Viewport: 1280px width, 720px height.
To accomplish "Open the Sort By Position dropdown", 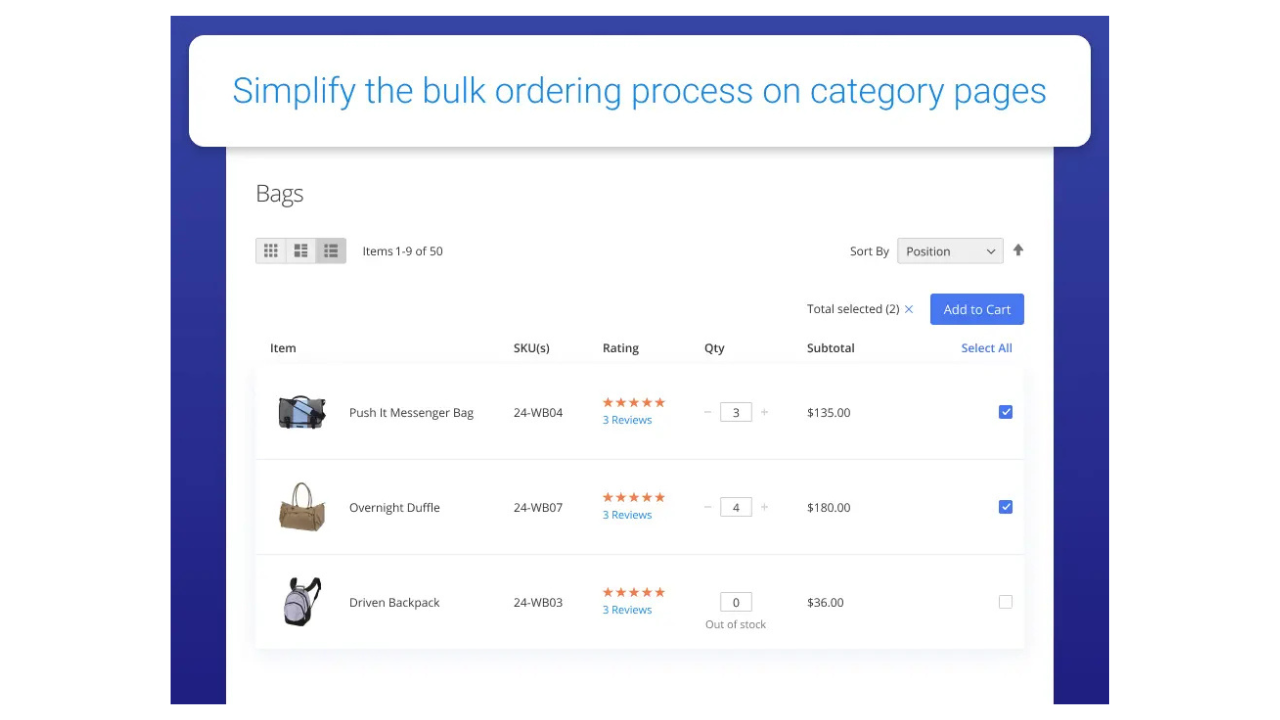I will (949, 251).
